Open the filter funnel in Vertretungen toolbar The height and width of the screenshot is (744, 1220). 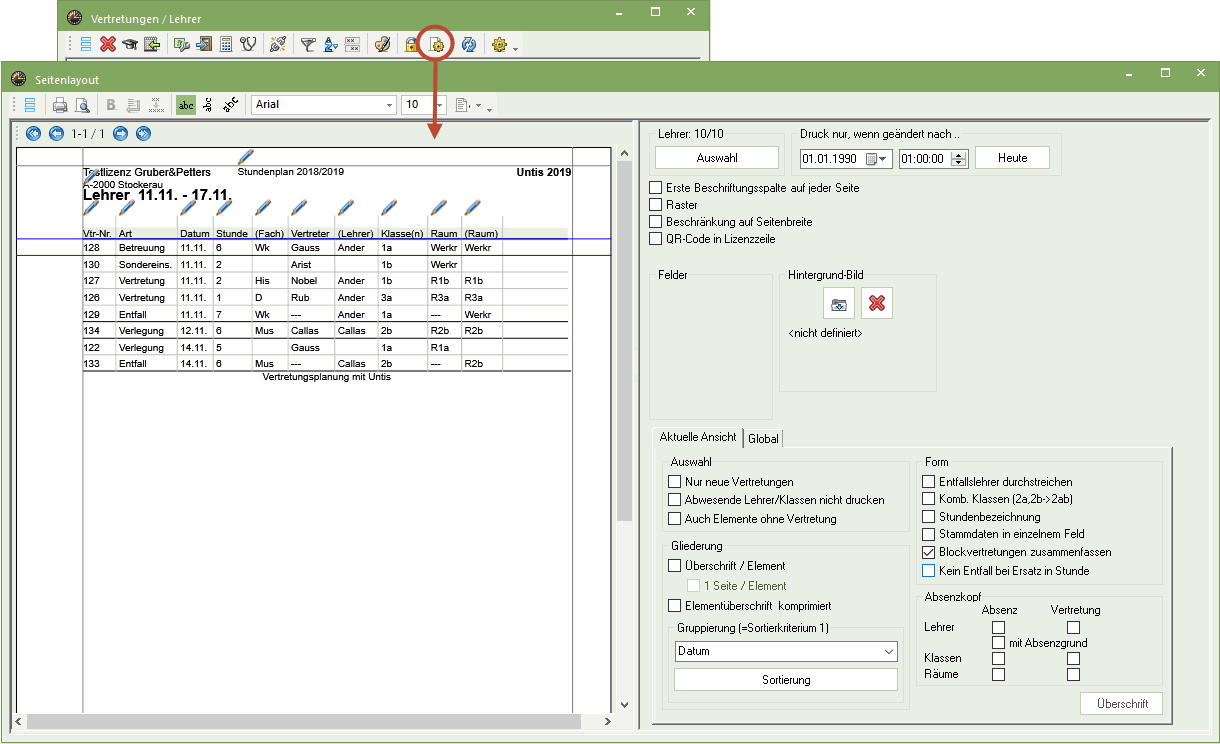pyautogui.click(x=308, y=44)
